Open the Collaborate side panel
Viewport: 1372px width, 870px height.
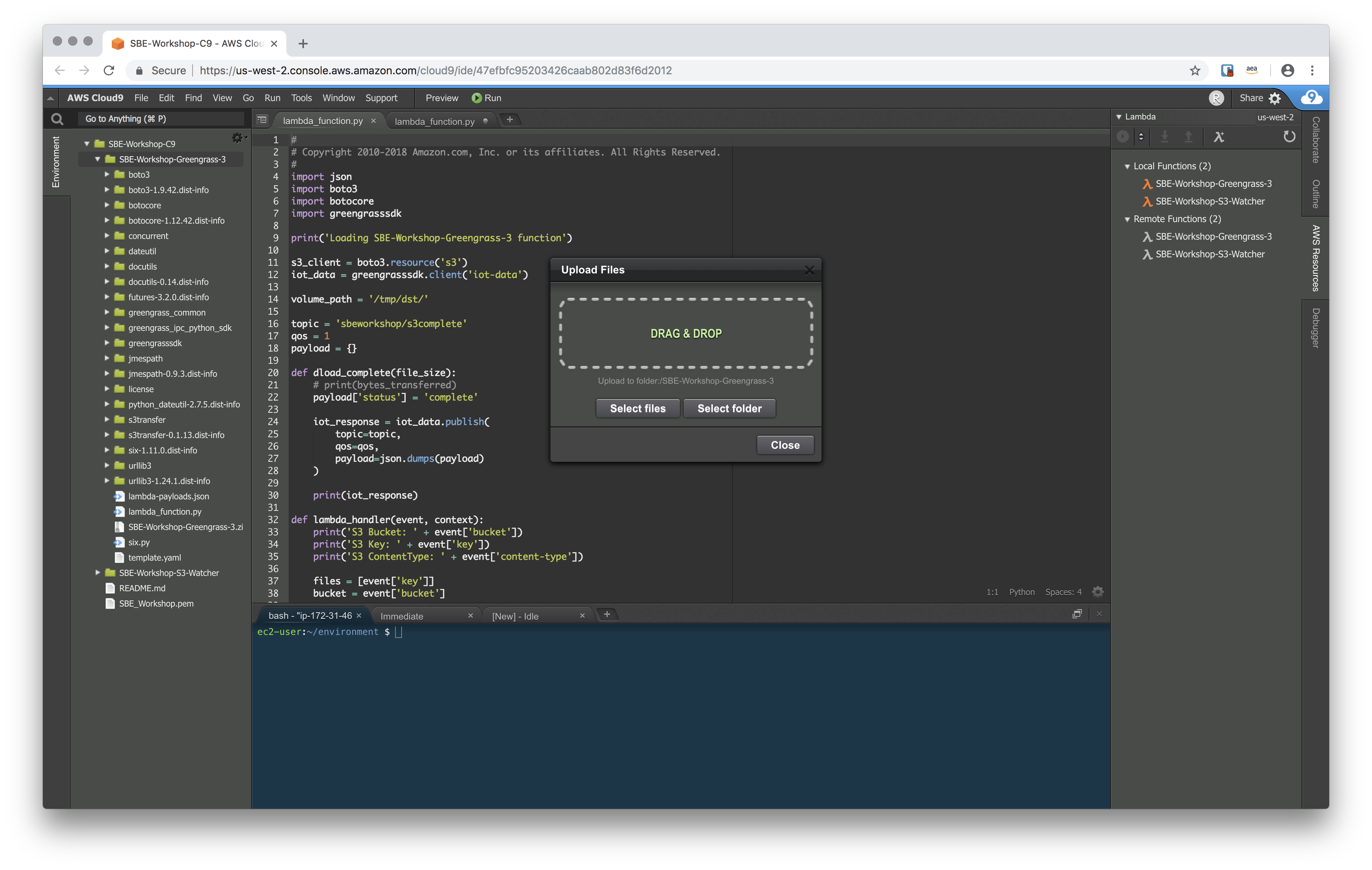pos(1316,140)
